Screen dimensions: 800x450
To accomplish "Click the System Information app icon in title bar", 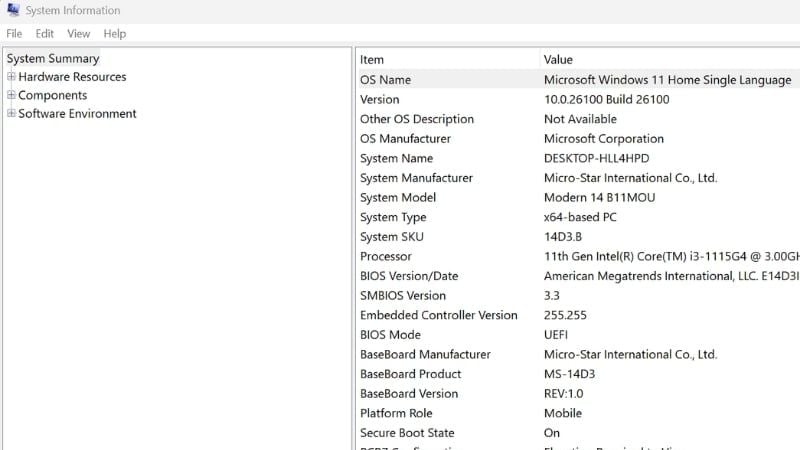I will click(x=12, y=11).
